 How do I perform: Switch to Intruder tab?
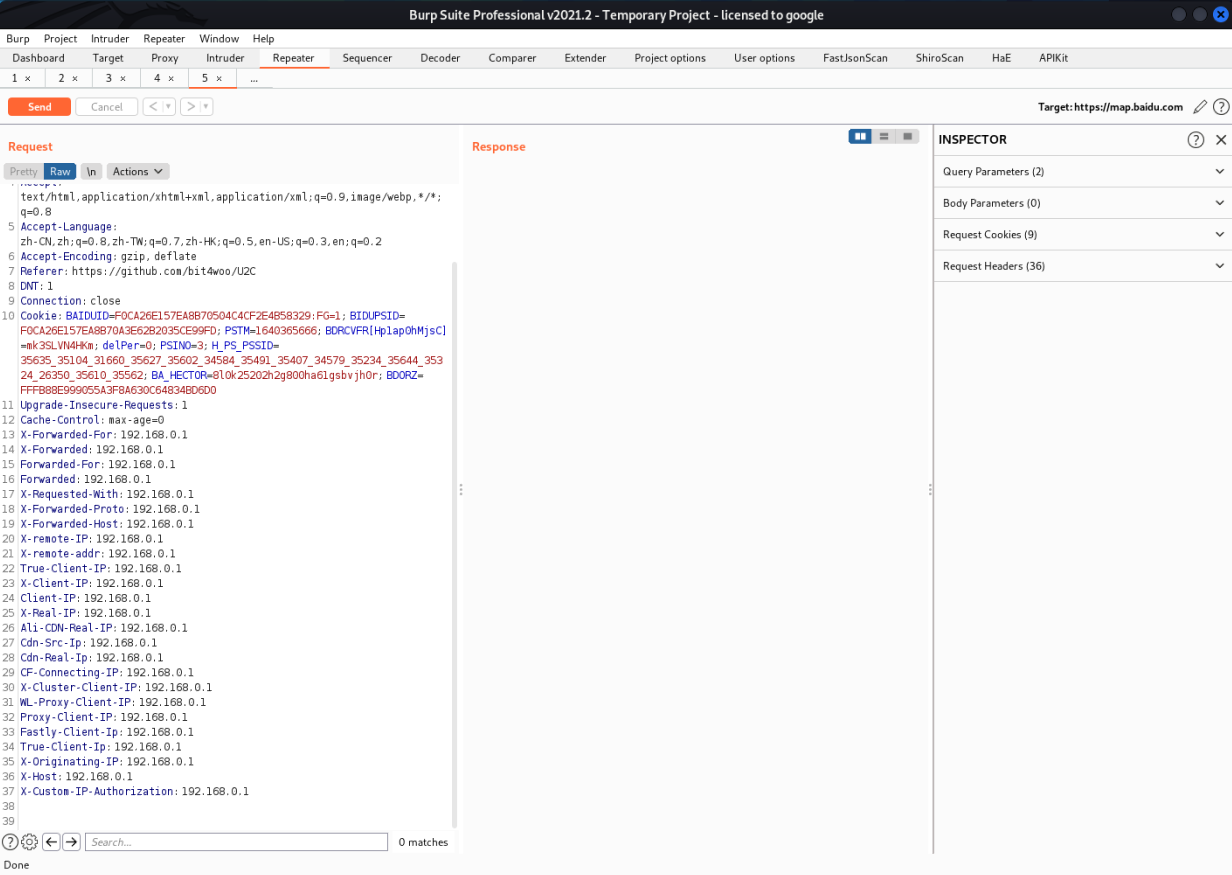(x=225, y=58)
